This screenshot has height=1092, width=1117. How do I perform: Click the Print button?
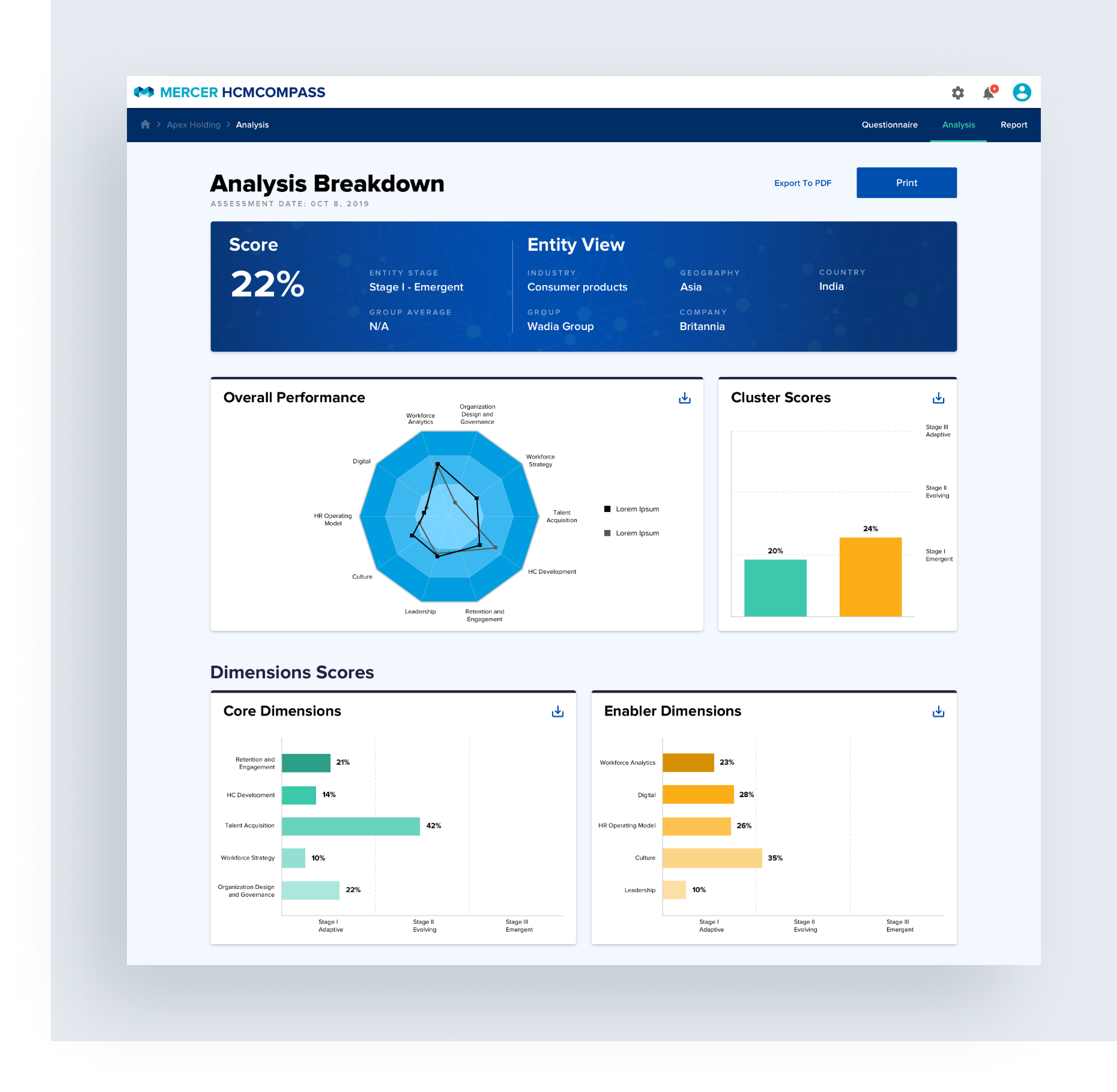tap(906, 182)
